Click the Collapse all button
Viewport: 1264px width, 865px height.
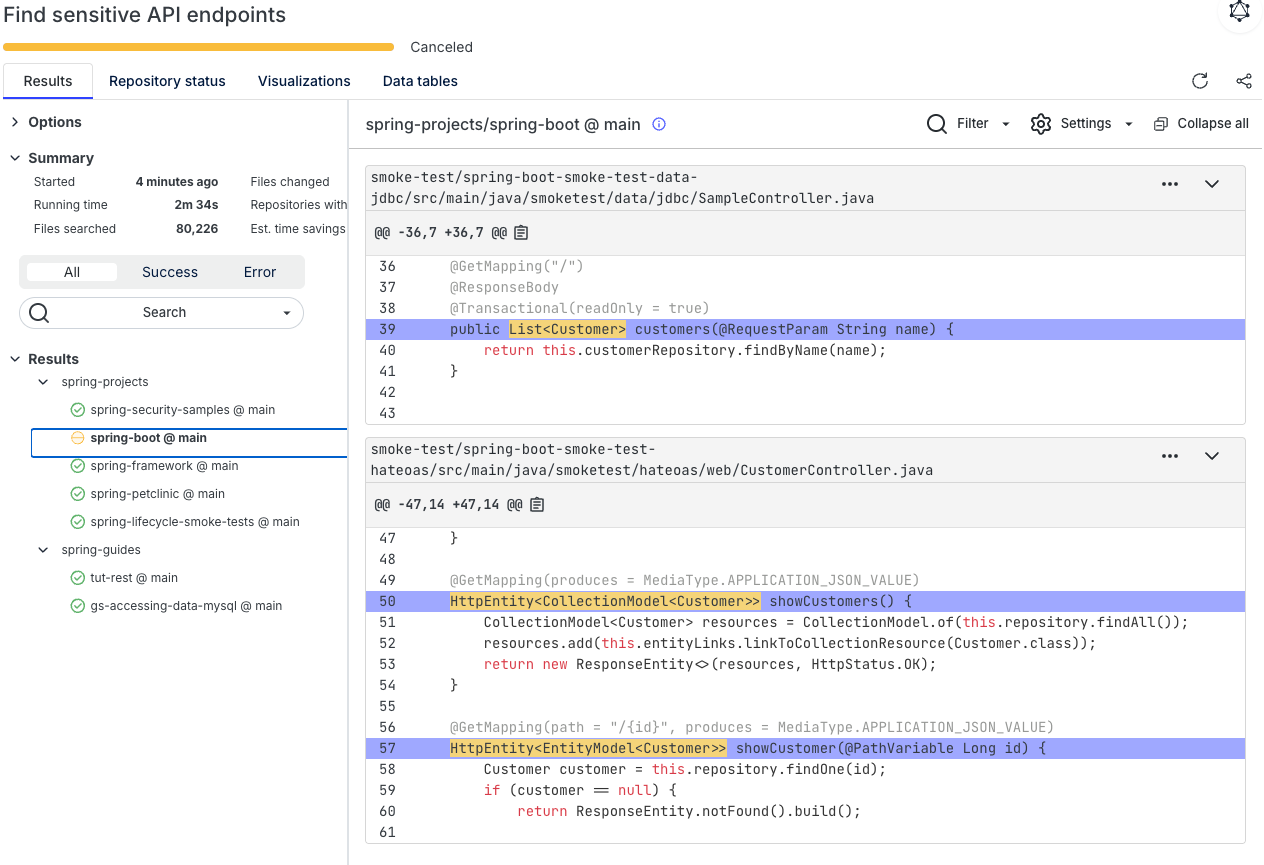[x=1201, y=124]
